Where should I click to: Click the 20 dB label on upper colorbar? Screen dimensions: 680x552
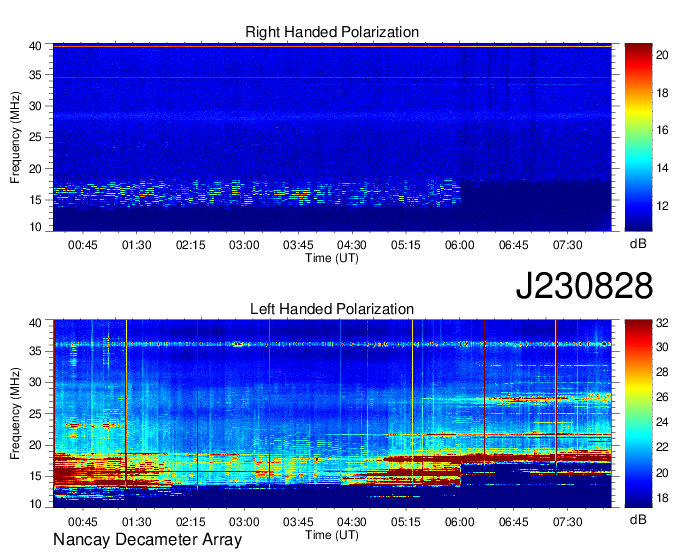[662, 55]
